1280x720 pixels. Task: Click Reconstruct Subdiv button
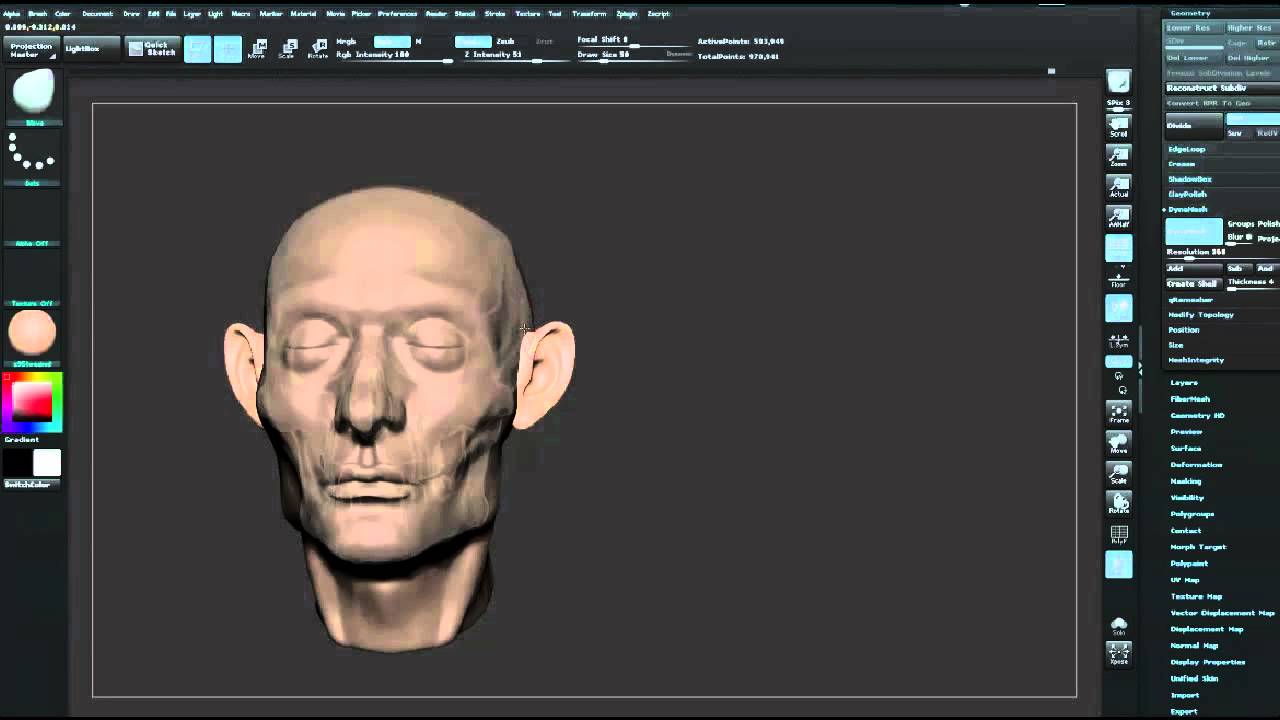(x=1221, y=88)
